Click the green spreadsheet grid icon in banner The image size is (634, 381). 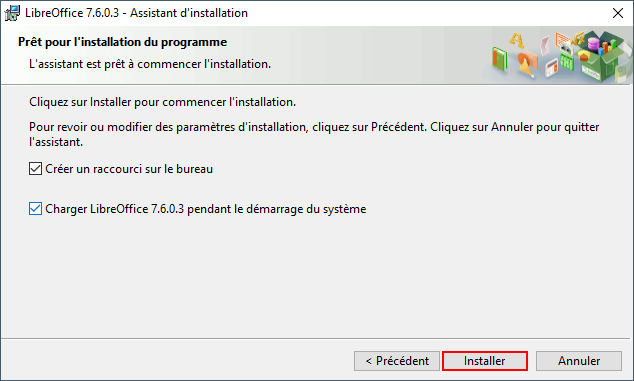pos(567,62)
